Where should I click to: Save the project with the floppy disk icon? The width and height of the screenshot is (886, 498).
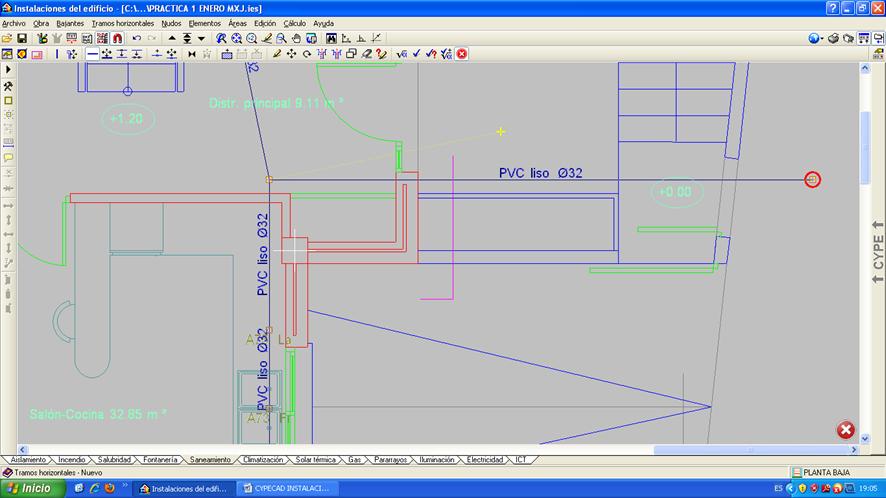[21, 38]
